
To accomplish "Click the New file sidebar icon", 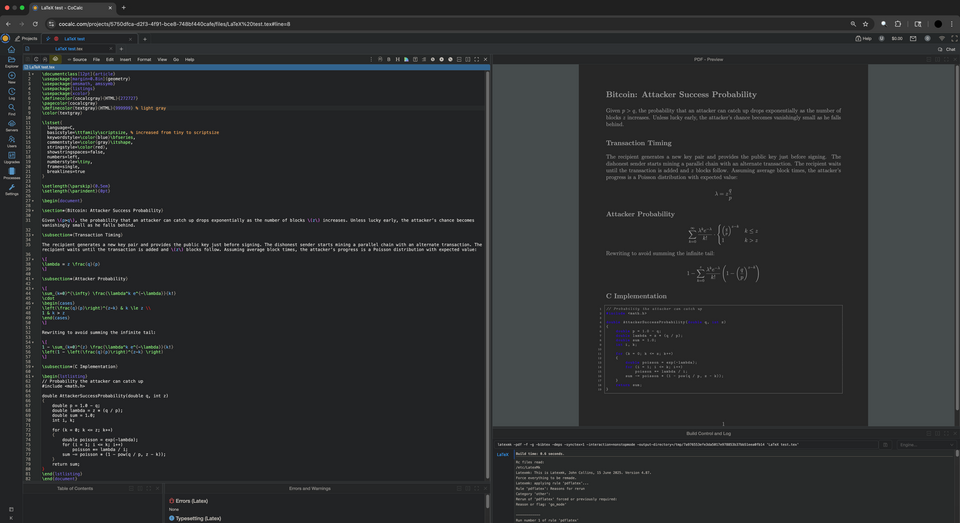I will coord(11,77).
